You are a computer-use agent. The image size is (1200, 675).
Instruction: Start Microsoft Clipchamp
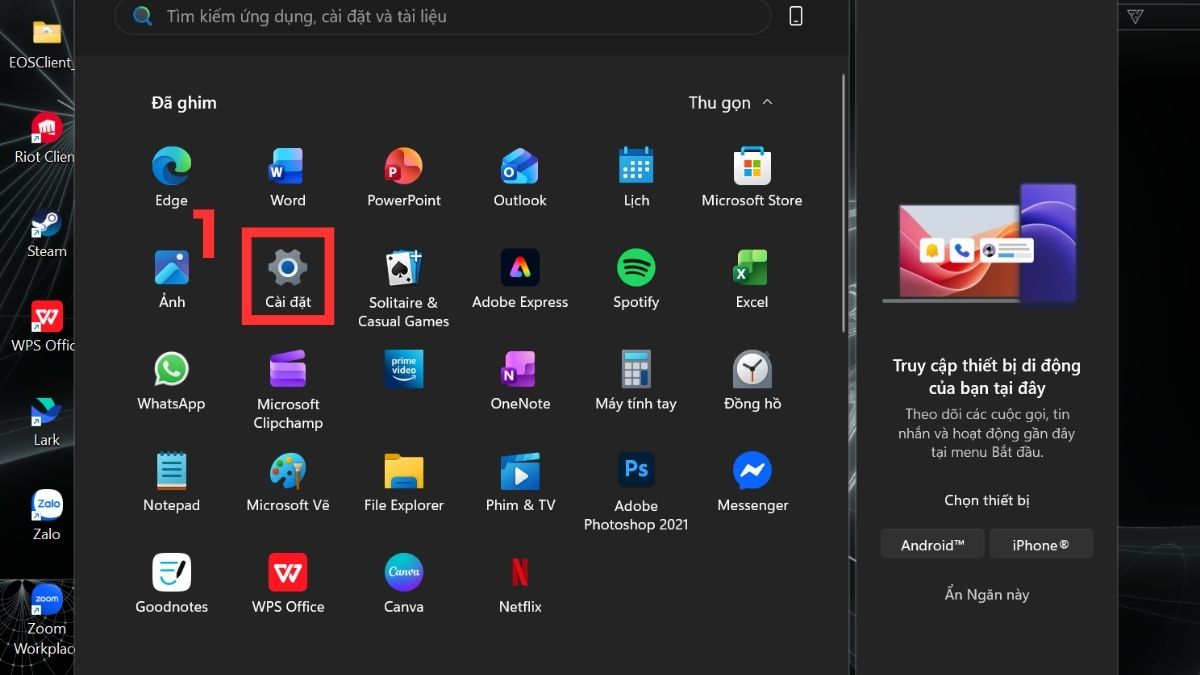287,370
